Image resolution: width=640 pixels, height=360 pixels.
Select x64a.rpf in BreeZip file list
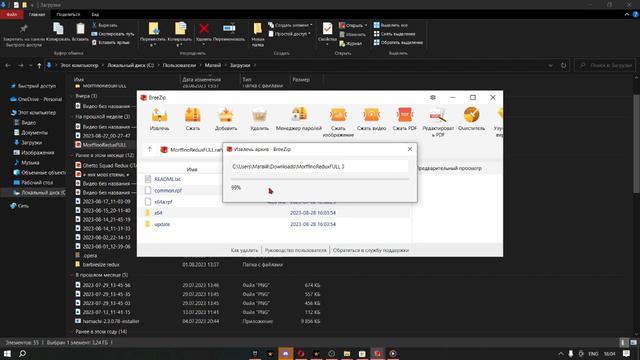click(x=163, y=202)
